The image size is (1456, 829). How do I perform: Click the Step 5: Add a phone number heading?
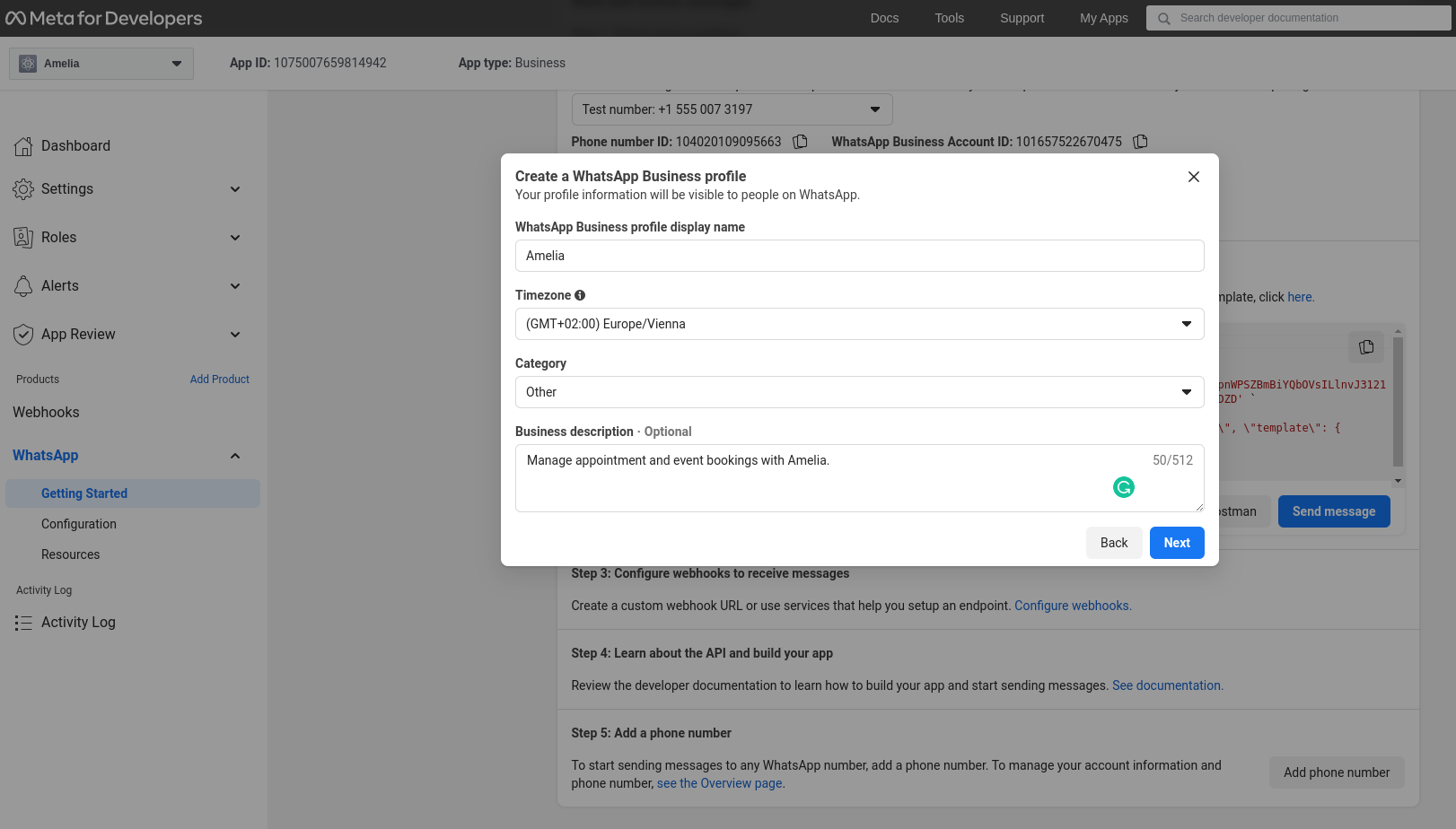652,733
